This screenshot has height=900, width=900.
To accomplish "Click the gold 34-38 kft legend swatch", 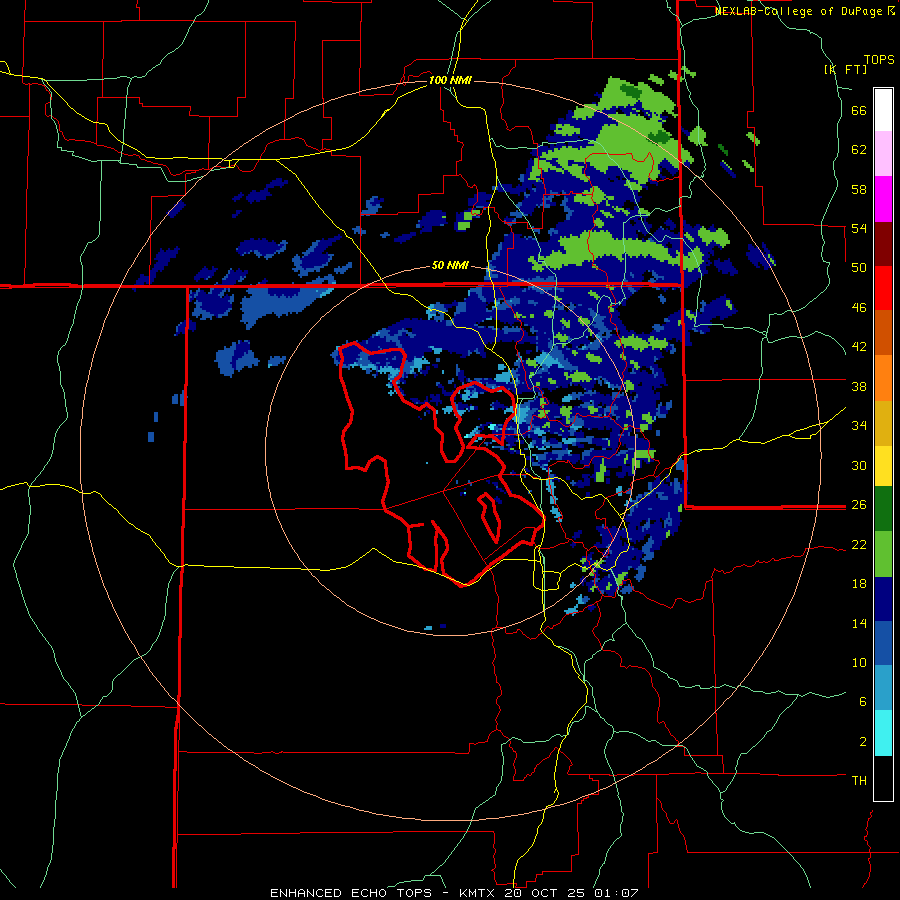I will [x=883, y=423].
